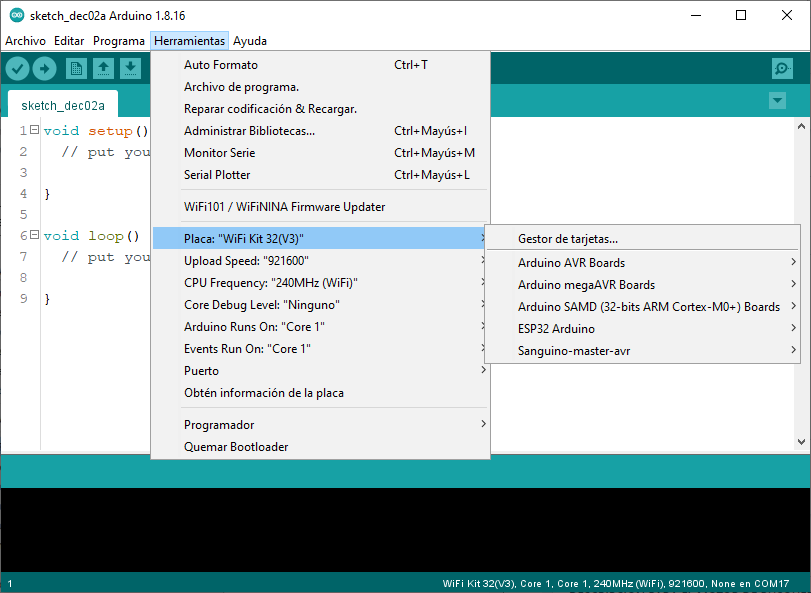Expand Arduino Runs On "Core 1" submenu
Viewport: 811px width, 593px height.
tap(321, 327)
